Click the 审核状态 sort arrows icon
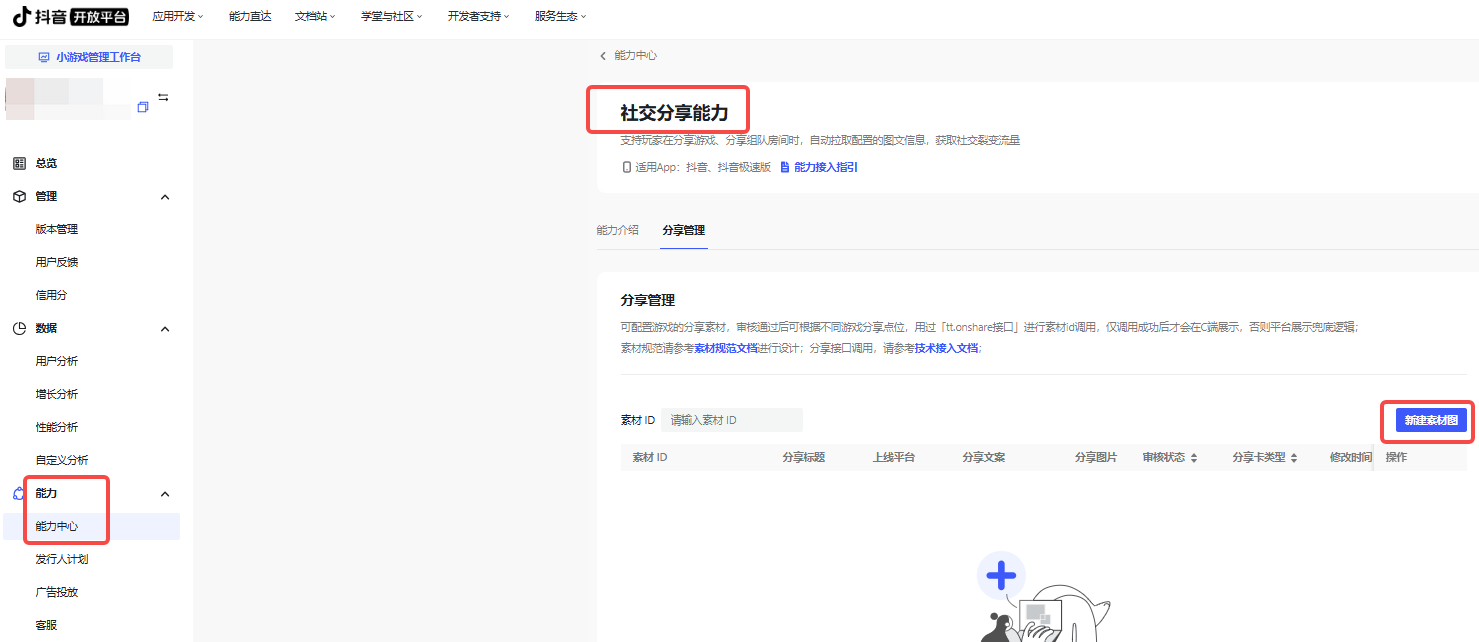1479x642 pixels. pos(1194,458)
